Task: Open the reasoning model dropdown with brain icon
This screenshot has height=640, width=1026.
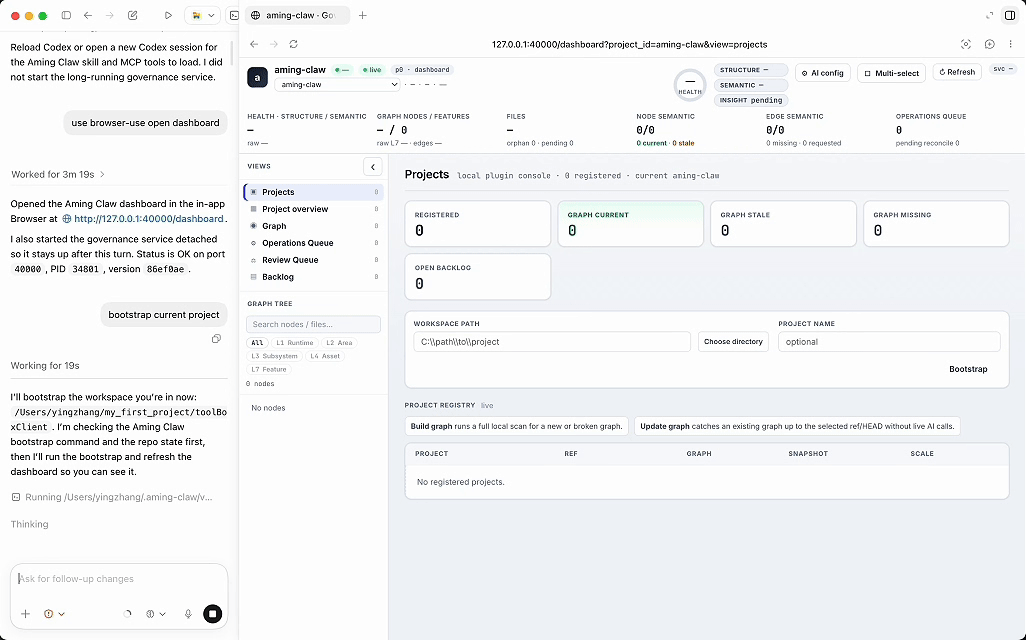Action: click(156, 614)
